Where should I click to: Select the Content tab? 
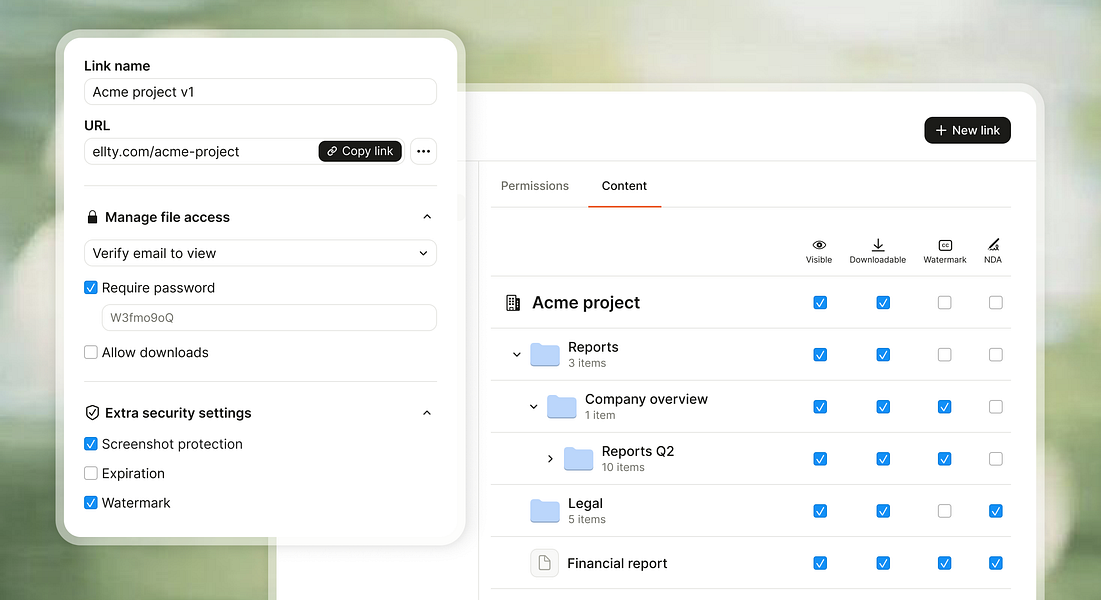click(x=624, y=185)
